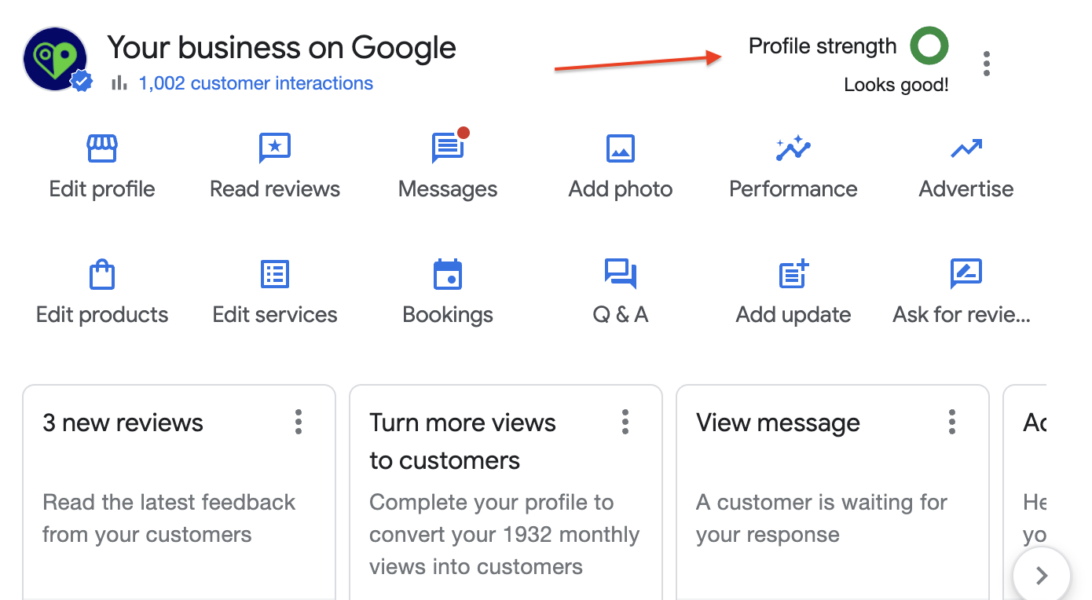Image resolution: width=1092 pixels, height=600 pixels.
Task: Click the business logo thumbnail
Action: pyautogui.click(x=55, y=60)
